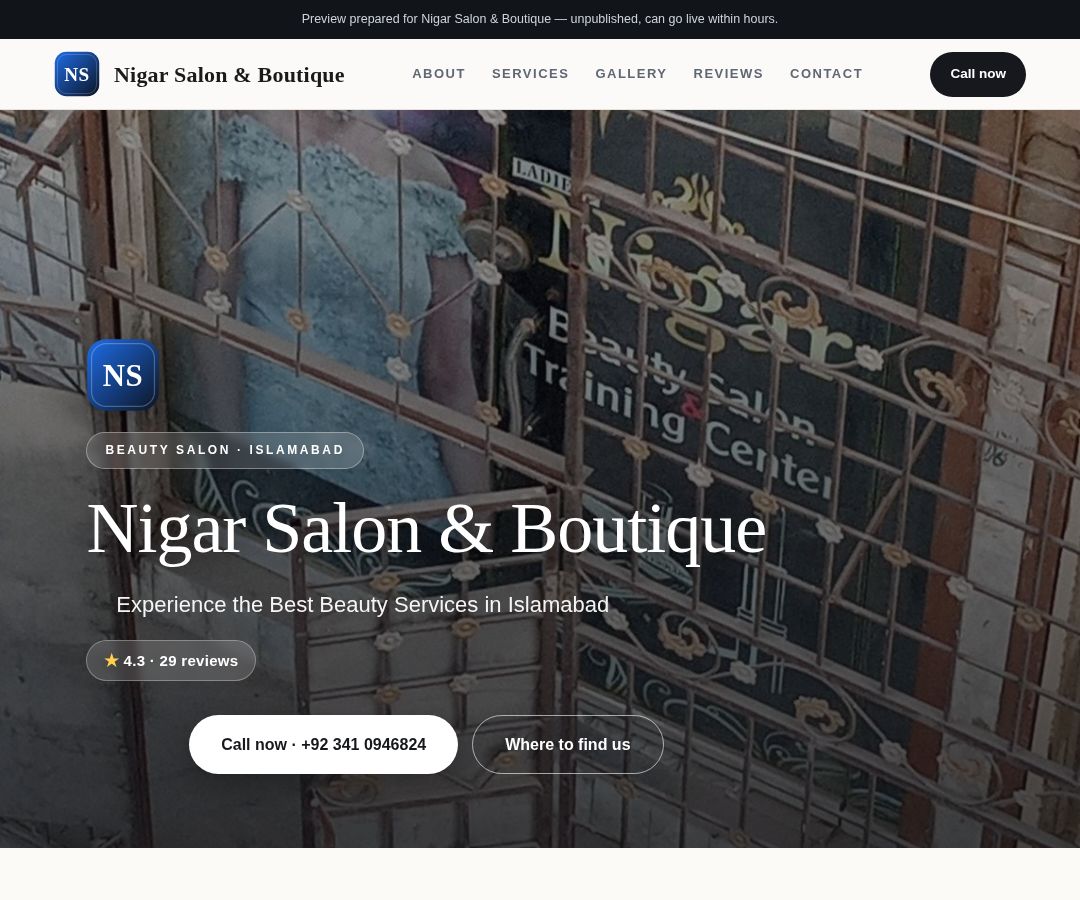This screenshot has height=900, width=1080.
Task: Click Where to find us button
Action: pyautogui.click(x=568, y=744)
